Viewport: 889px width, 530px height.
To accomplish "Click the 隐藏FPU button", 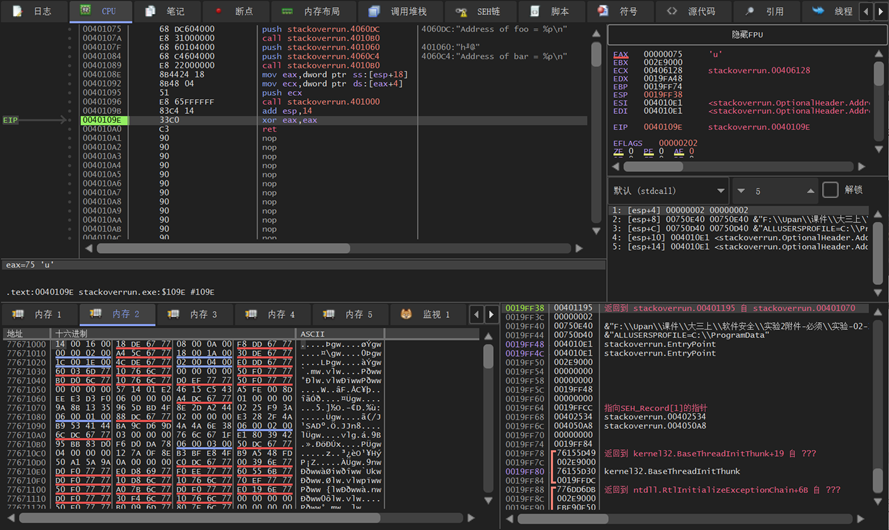I will (x=747, y=34).
